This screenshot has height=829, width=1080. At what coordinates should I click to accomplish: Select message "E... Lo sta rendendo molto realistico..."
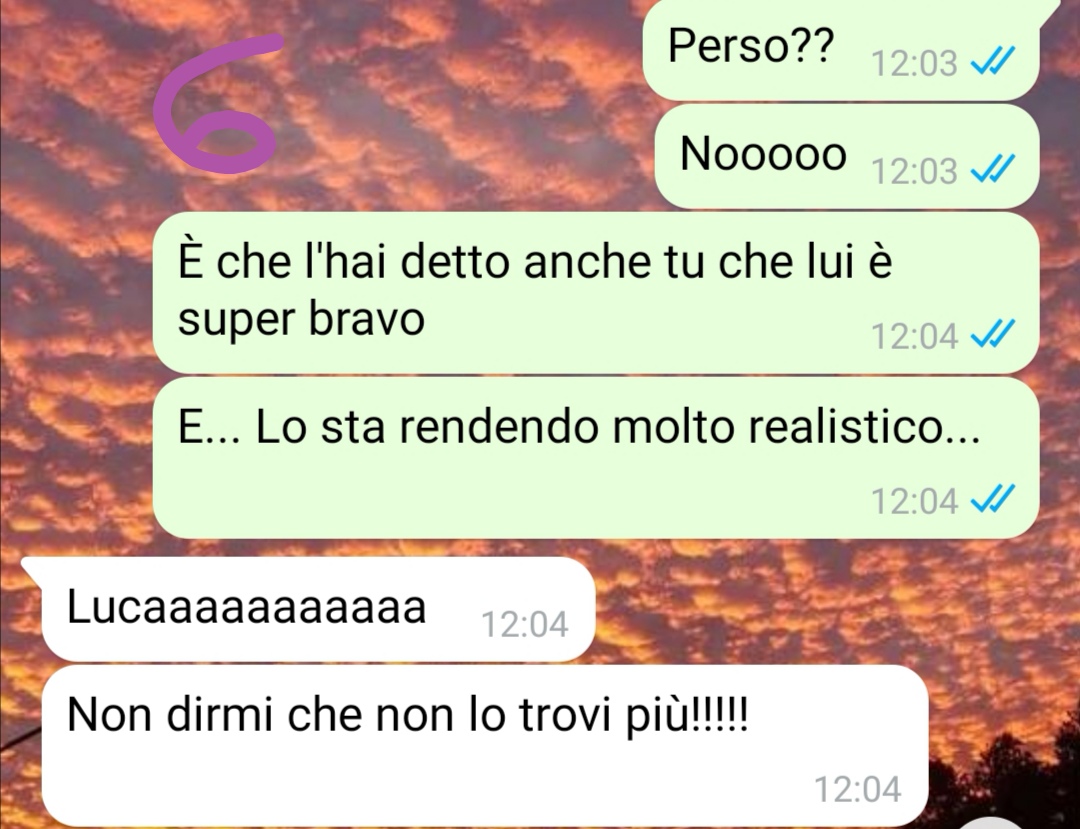596,458
